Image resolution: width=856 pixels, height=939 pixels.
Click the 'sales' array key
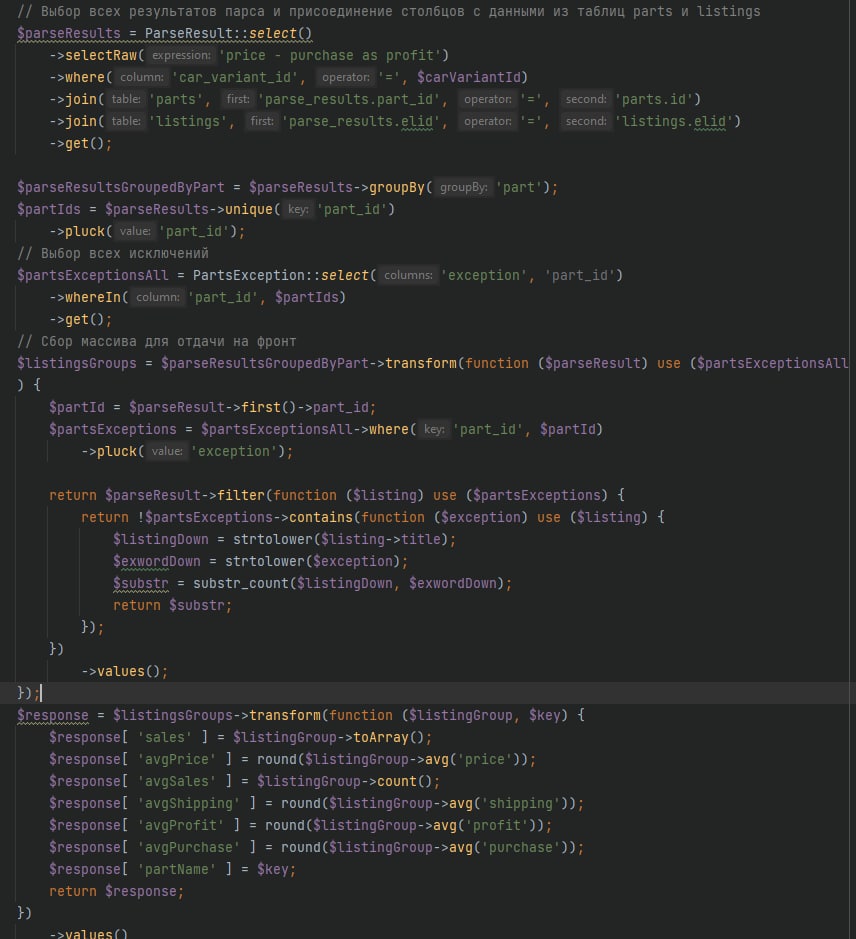(x=165, y=738)
